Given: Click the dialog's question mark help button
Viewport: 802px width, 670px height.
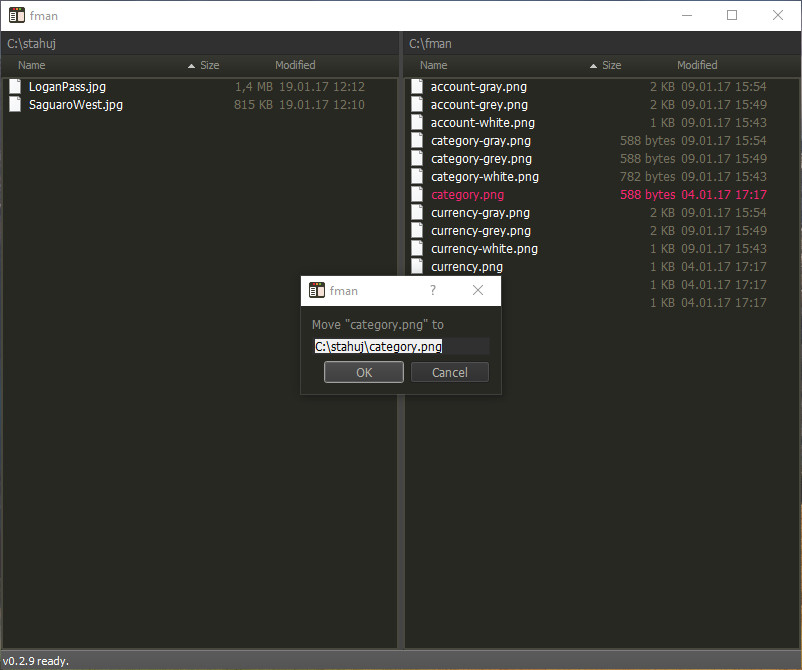Looking at the screenshot, I should tap(433, 291).
